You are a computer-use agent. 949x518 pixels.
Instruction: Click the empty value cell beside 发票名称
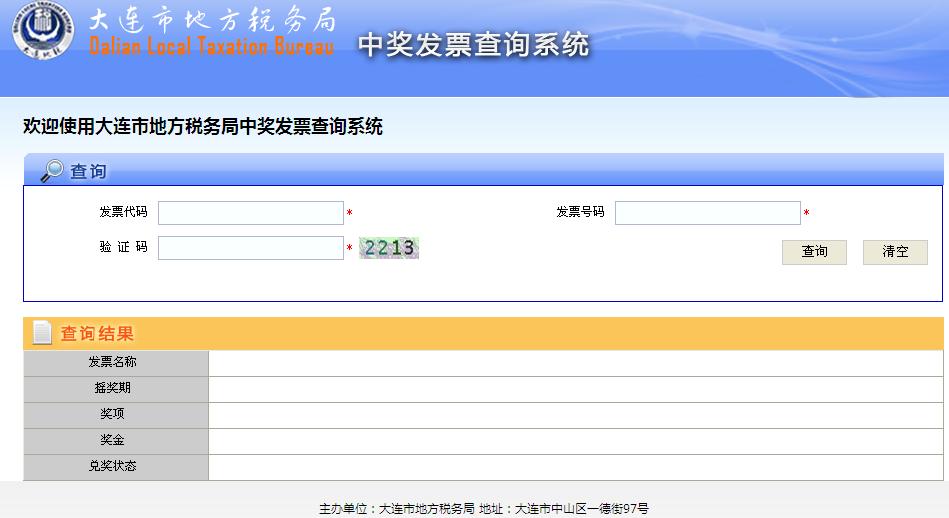575,362
